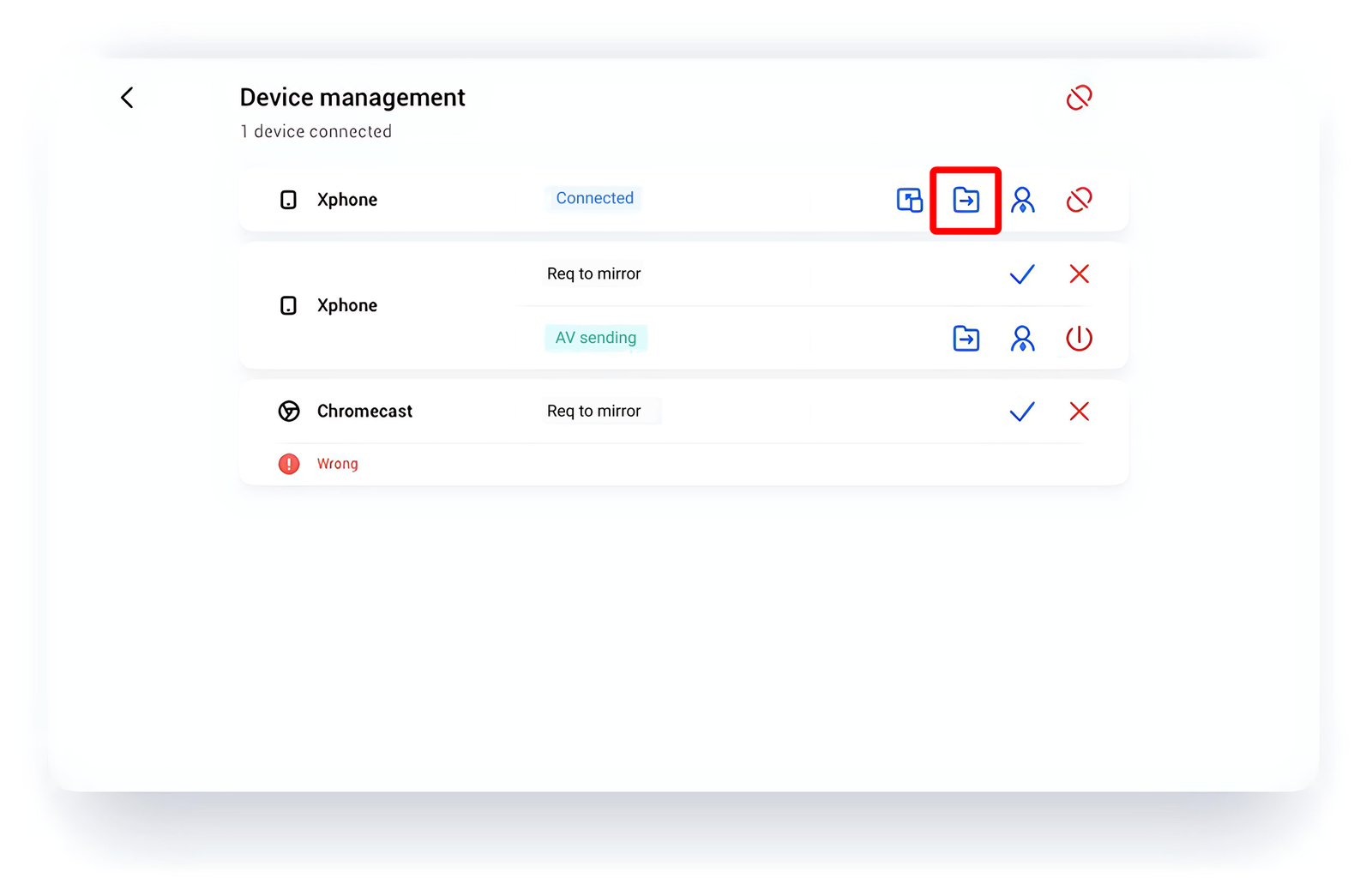Start screen mirroring on the connected Xphone
Viewport: 1372px width, 878px height.
coord(909,200)
